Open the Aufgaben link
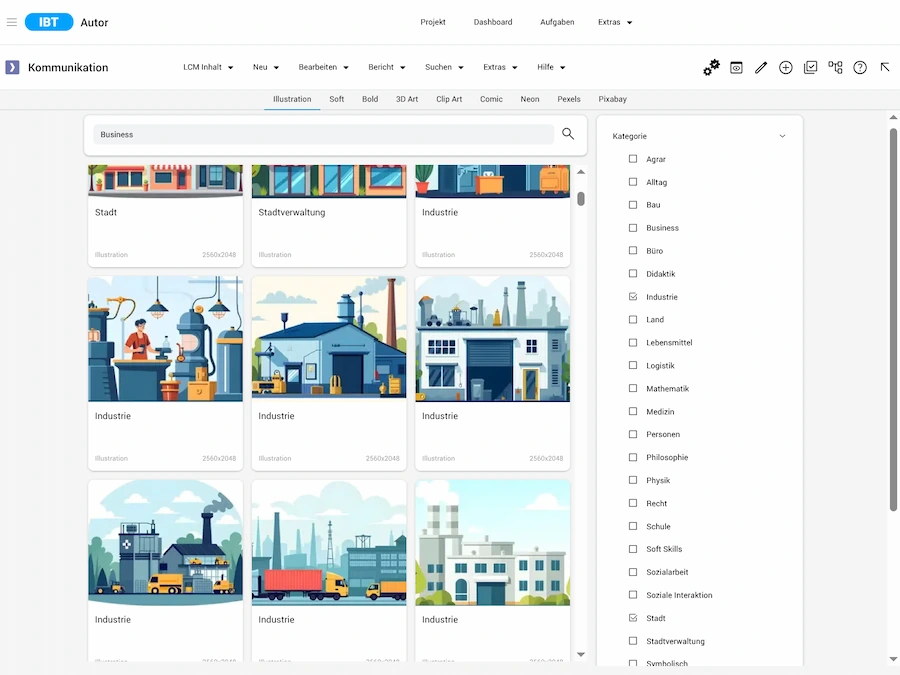Screen dimensions: 900x675 (557, 22)
